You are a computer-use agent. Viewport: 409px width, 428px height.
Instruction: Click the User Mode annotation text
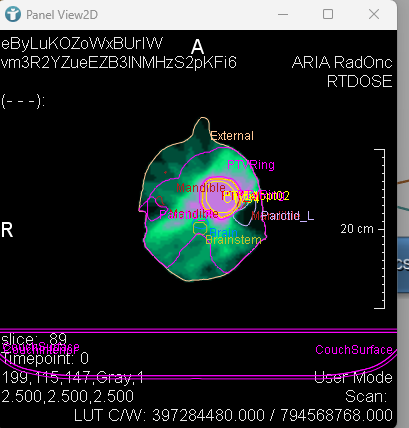click(353, 377)
